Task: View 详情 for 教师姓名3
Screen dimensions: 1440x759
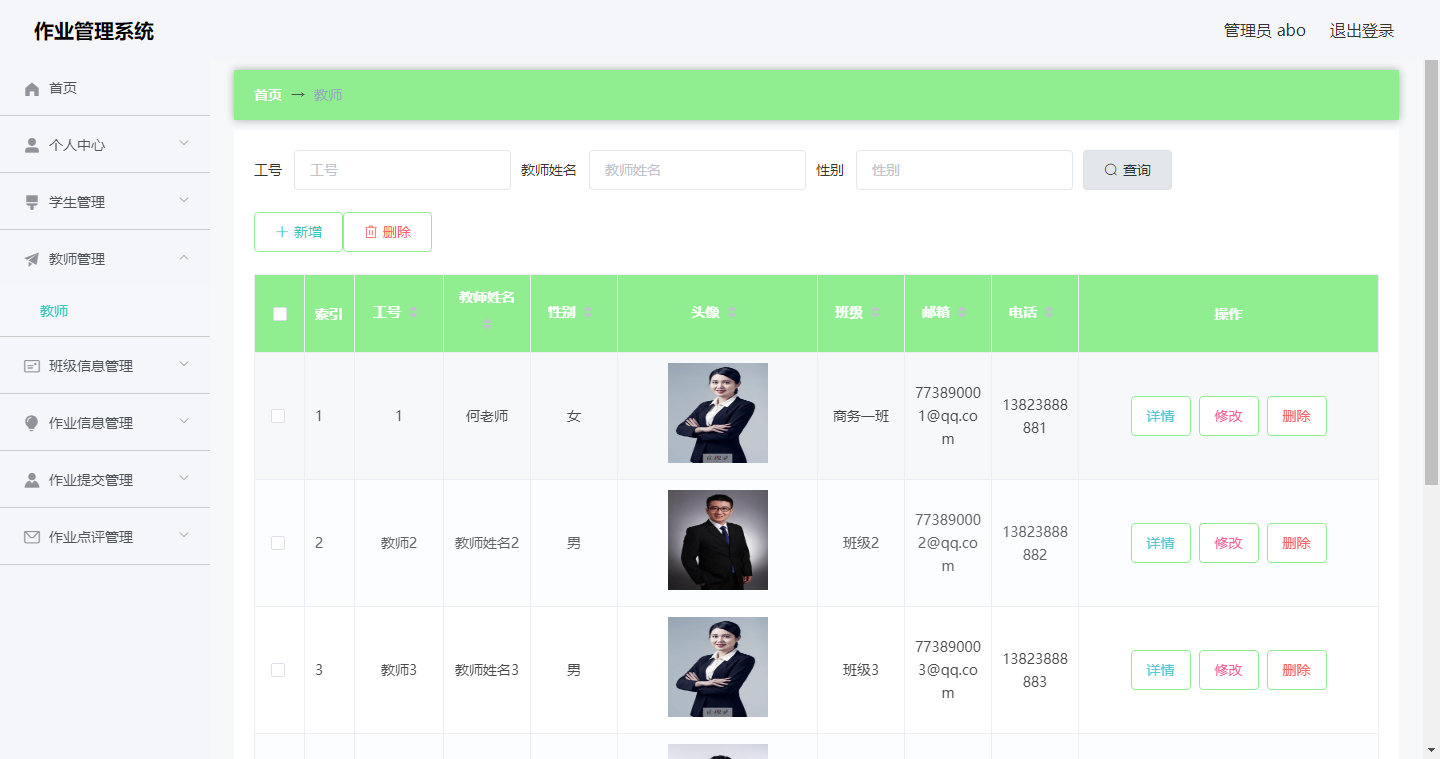Action: 1161,670
